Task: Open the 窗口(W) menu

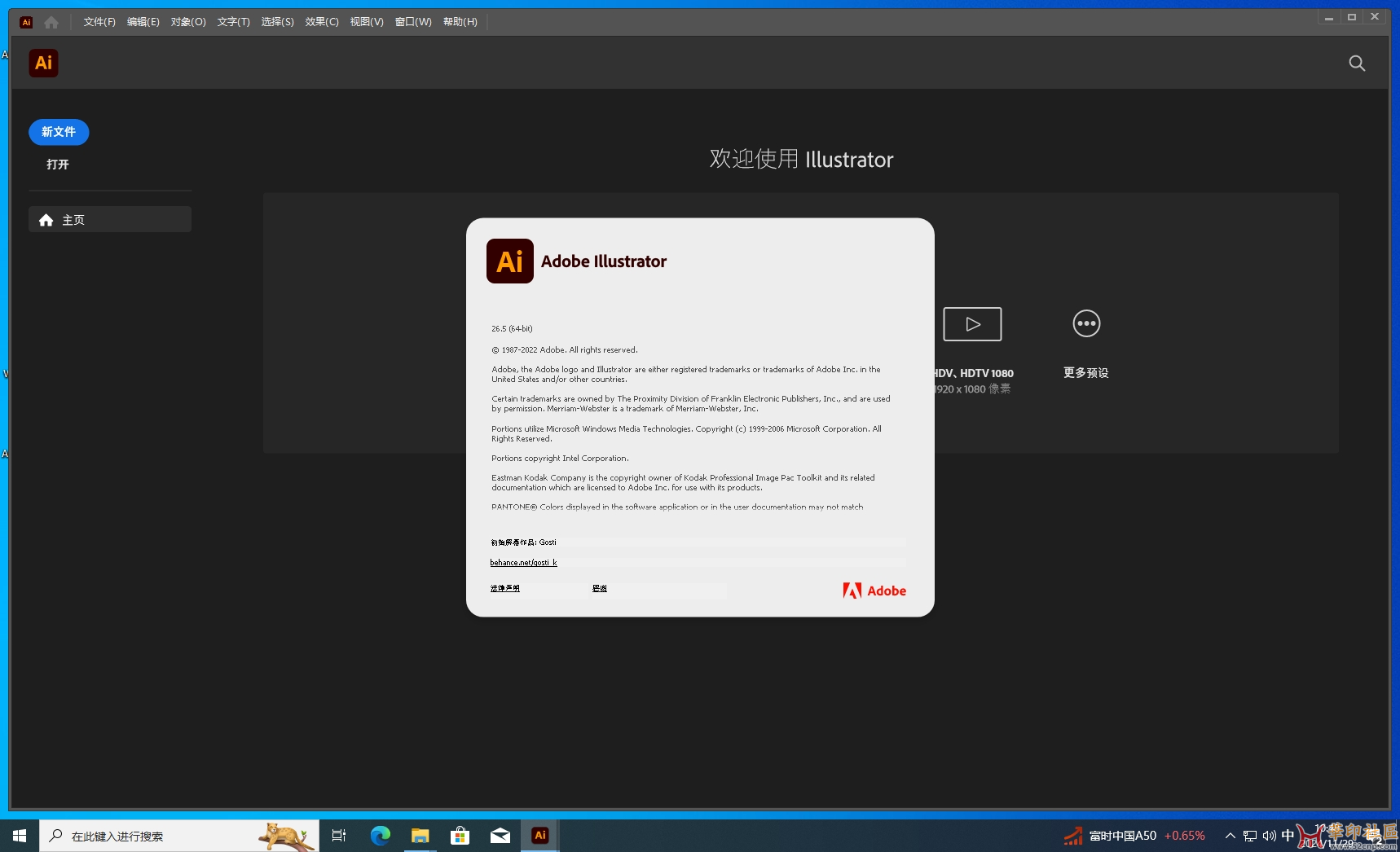Action: pyautogui.click(x=413, y=22)
